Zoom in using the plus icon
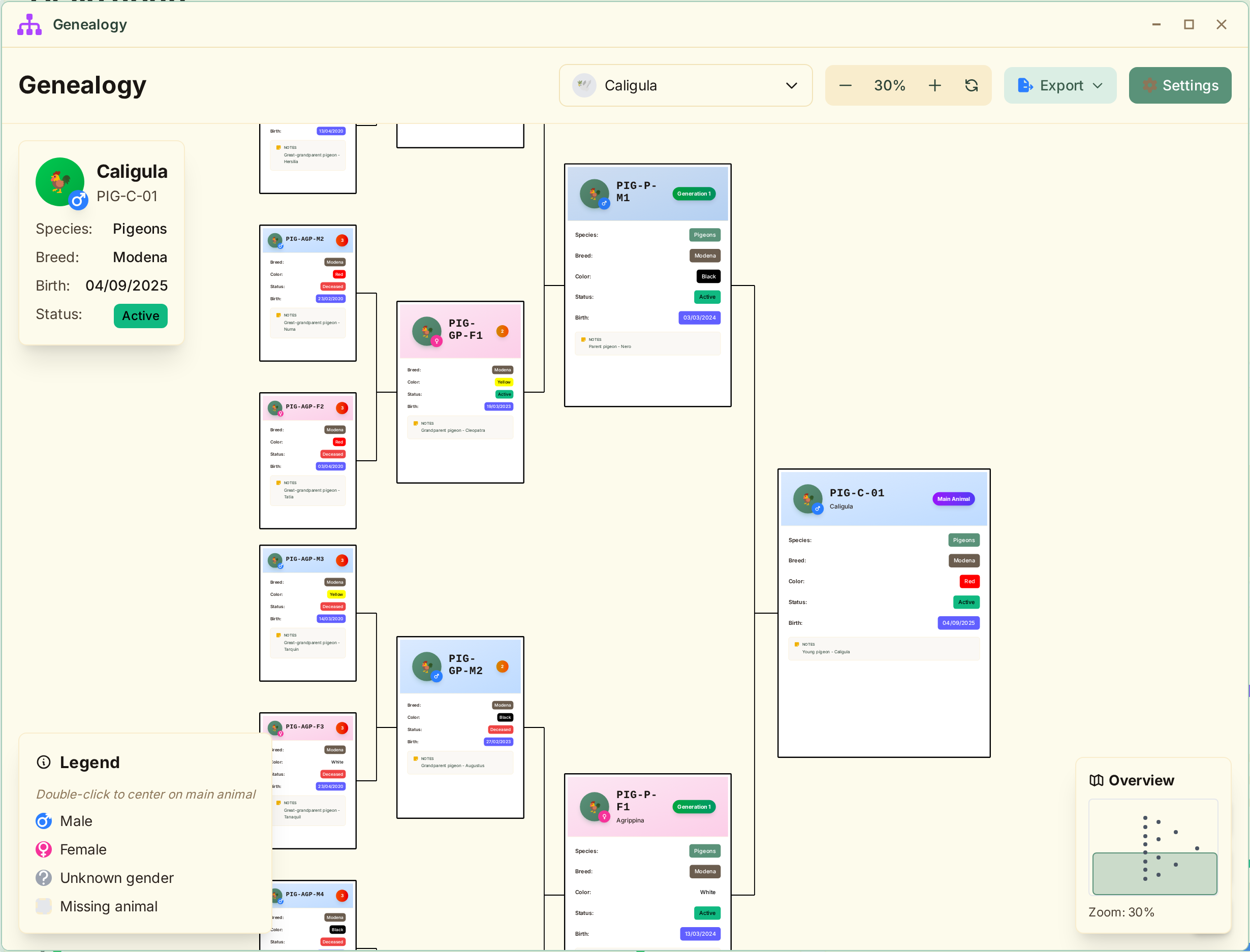 tap(934, 85)
